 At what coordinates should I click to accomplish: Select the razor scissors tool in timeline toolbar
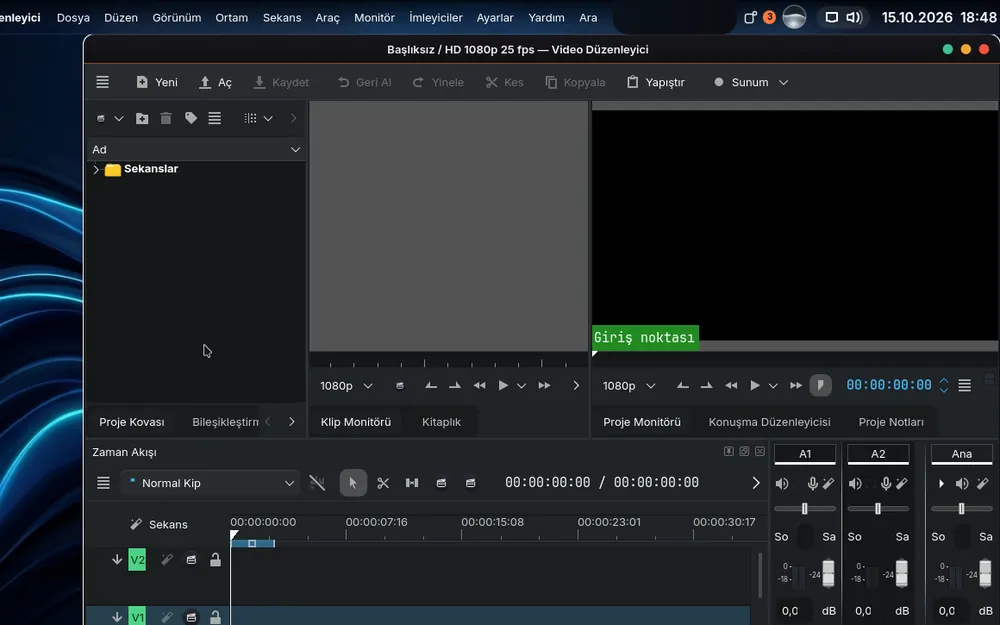(x=383, y=483)
